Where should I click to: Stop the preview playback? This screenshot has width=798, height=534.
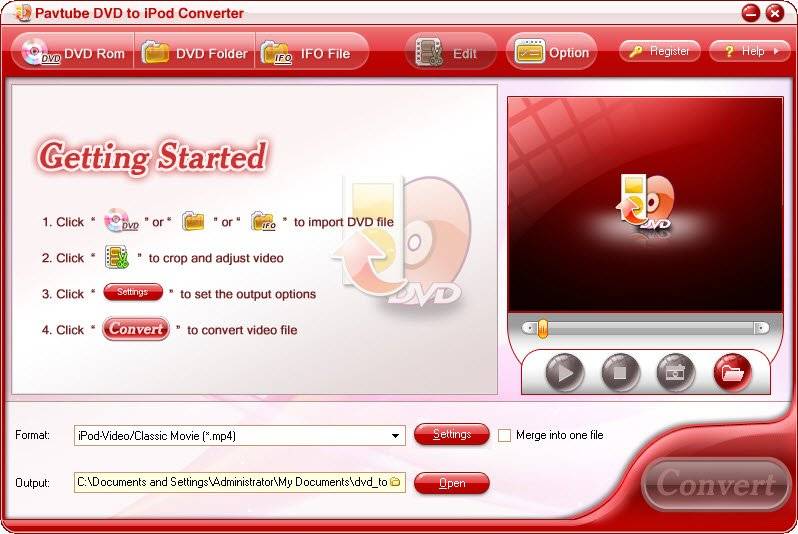pos(620,373)
